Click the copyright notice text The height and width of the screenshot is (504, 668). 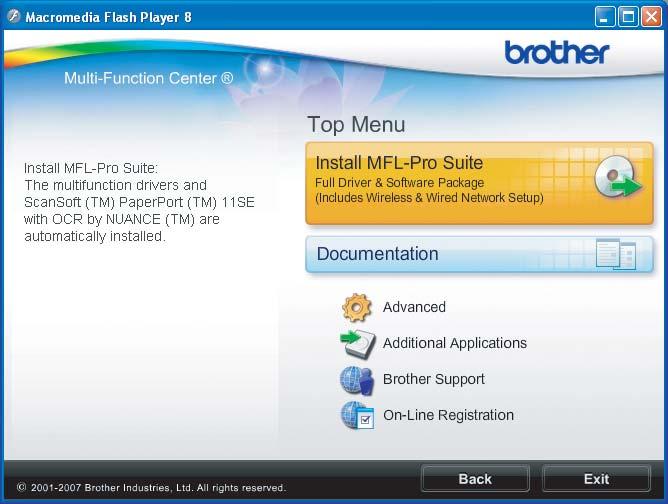click(x=151, y=487)
